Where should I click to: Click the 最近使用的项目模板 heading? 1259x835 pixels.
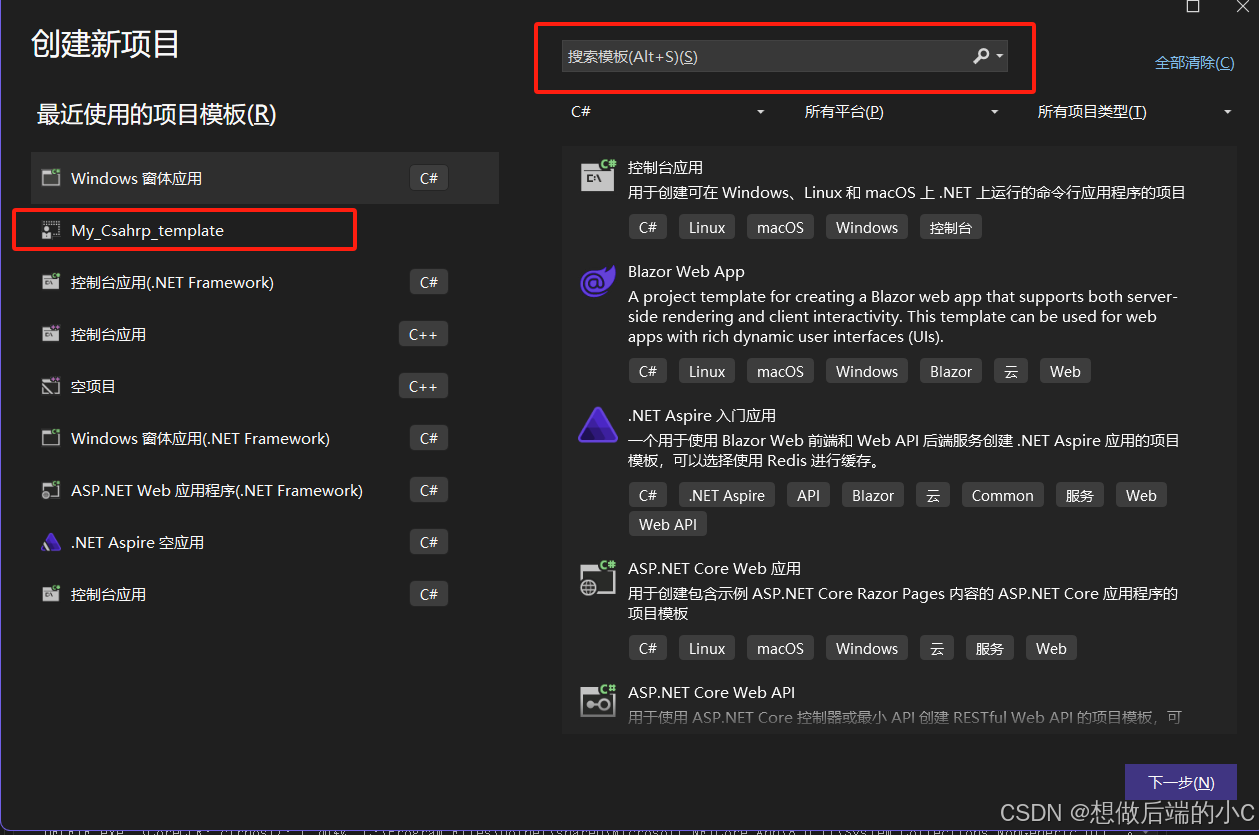tap(156, 114)
